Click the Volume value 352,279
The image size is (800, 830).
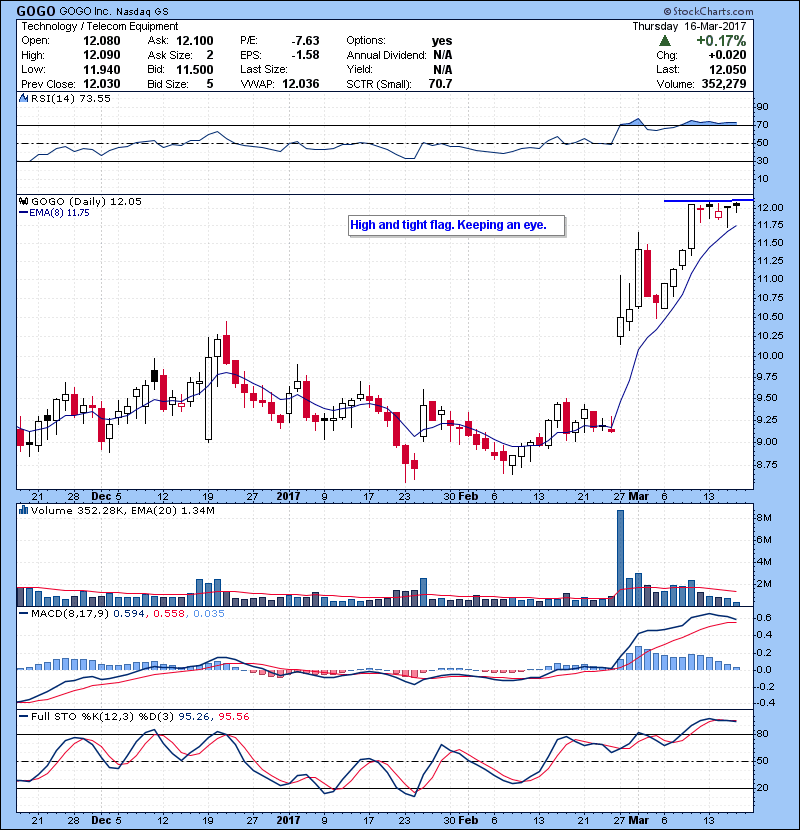[724, 84]
